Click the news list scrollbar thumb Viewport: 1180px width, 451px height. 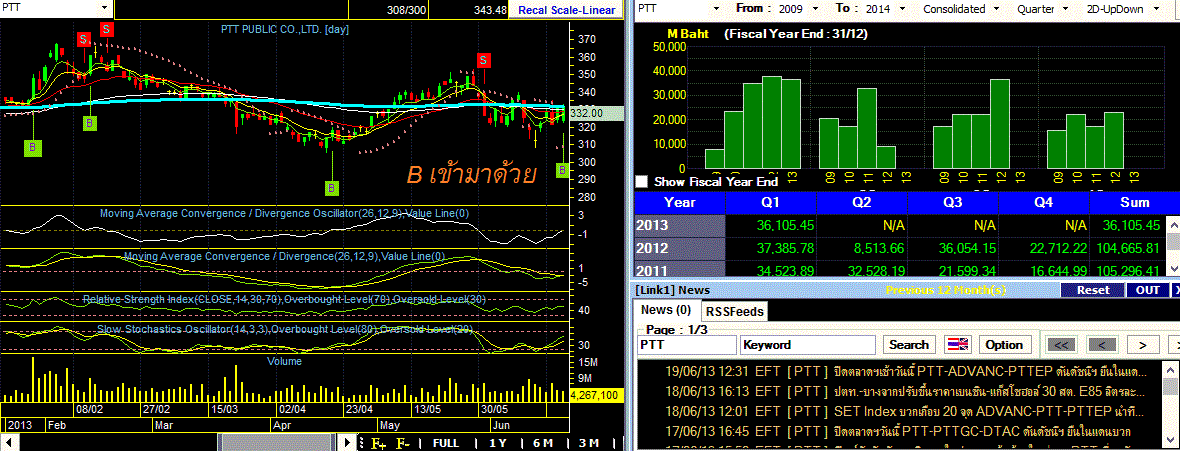[x=1170, y=387]
